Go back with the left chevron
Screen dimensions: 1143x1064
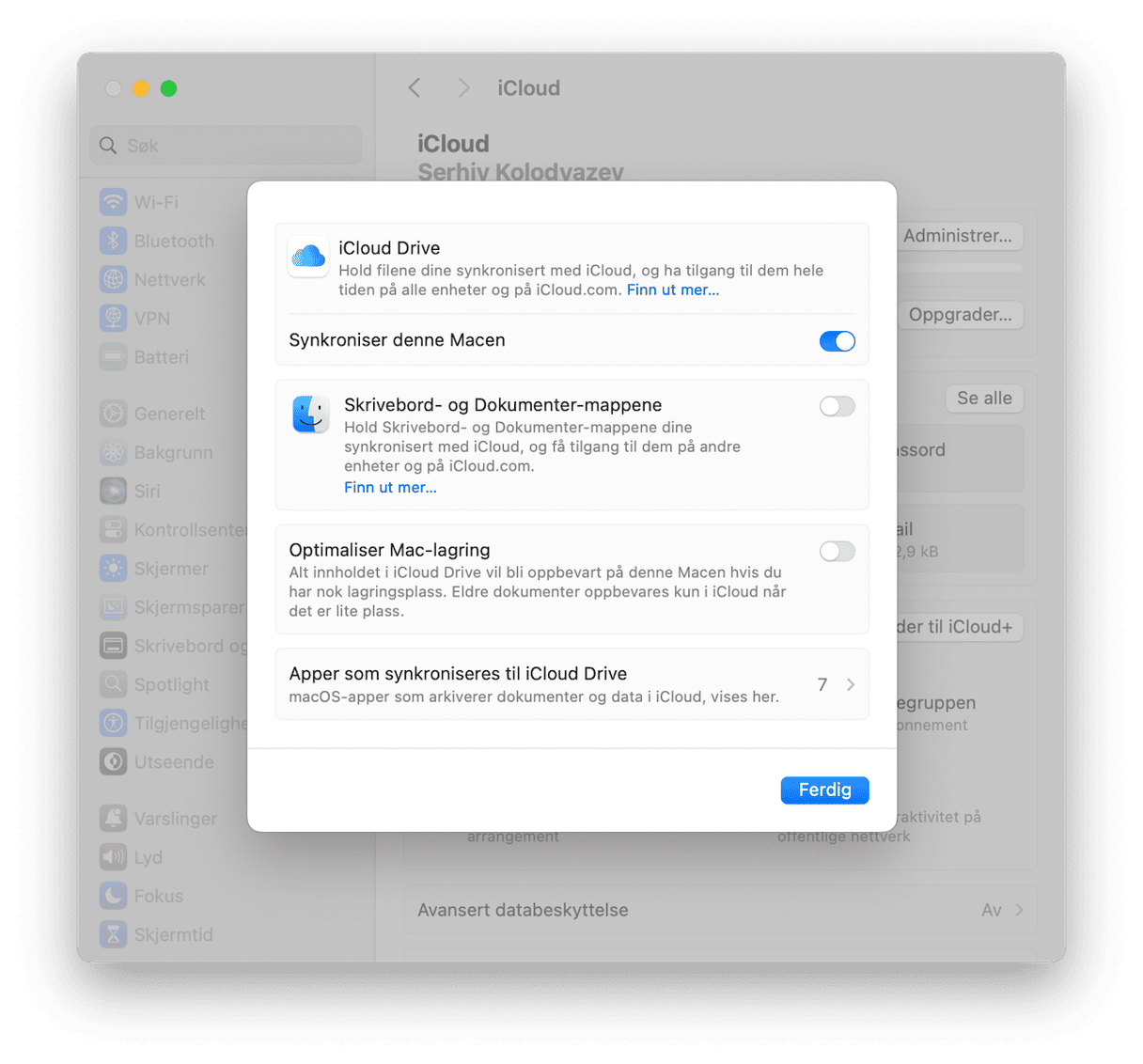415,88
